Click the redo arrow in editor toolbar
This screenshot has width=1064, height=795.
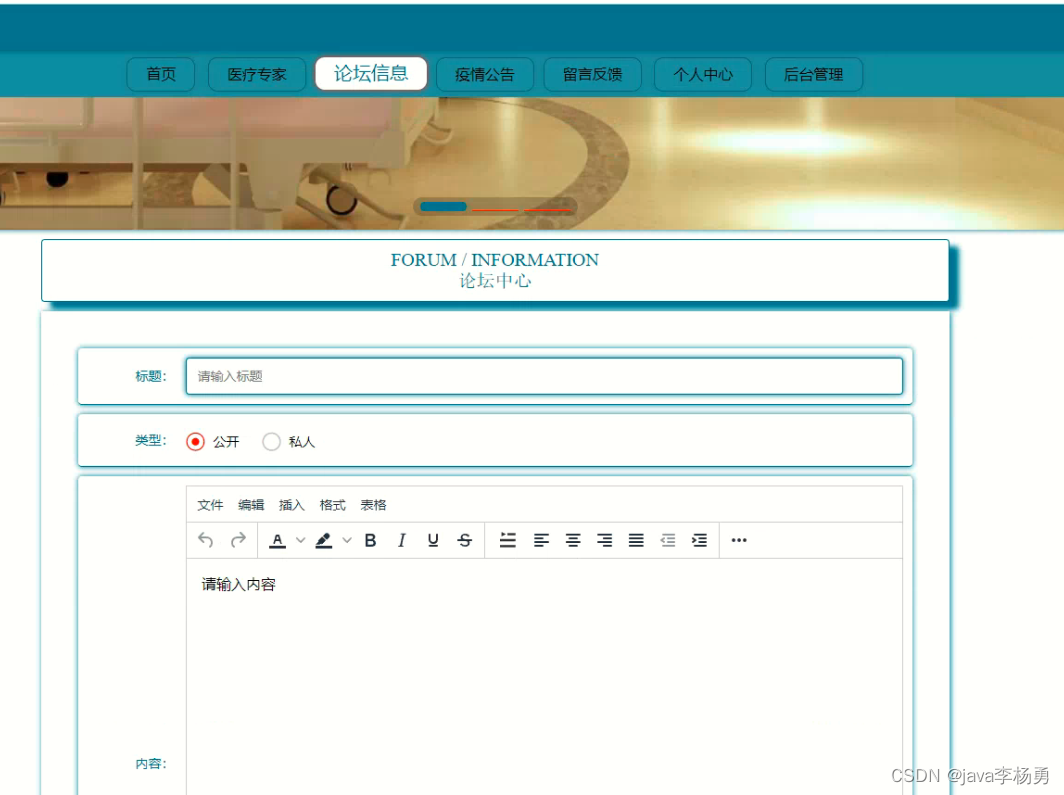pyautogui.click(x=238, y=540)
